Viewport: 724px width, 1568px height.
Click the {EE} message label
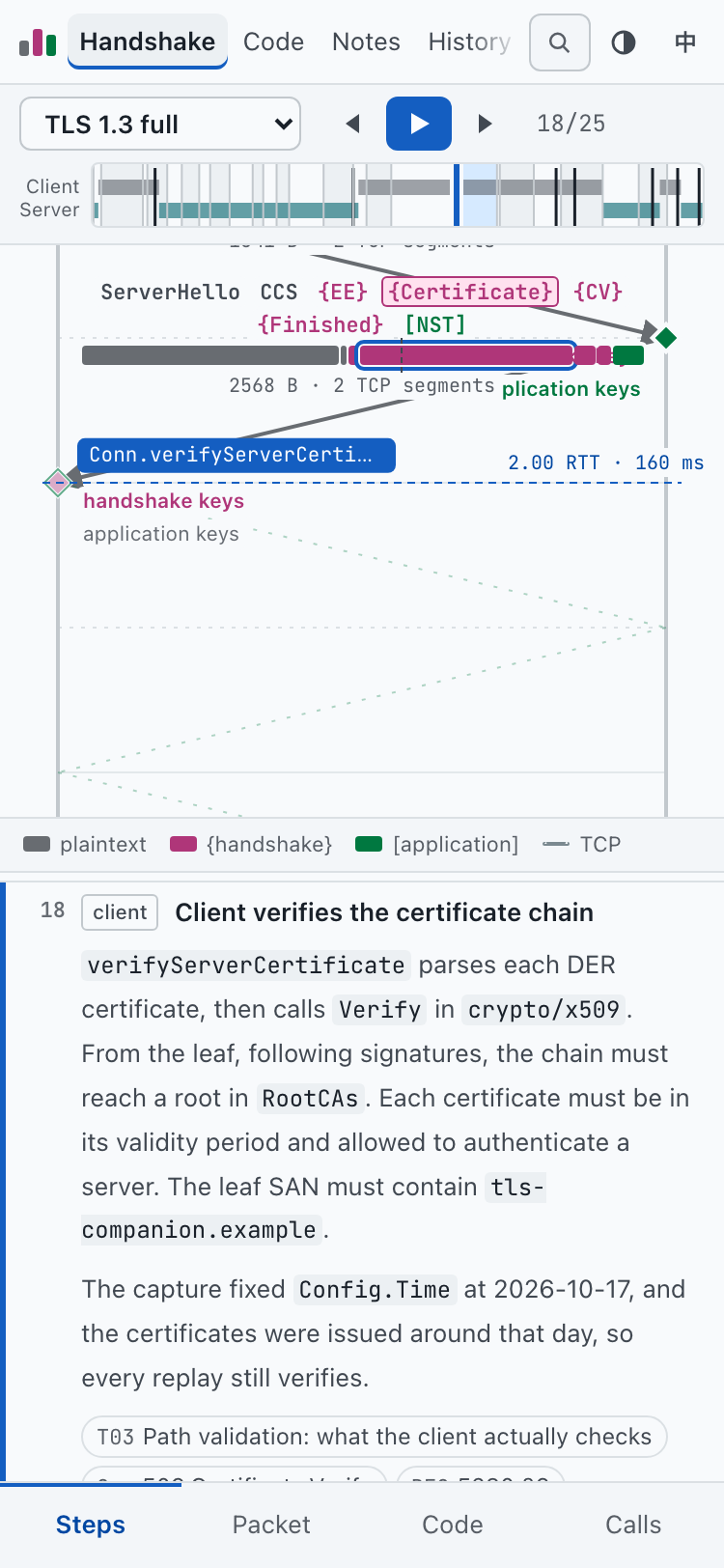pyautogui.click(x=343, y=292)
